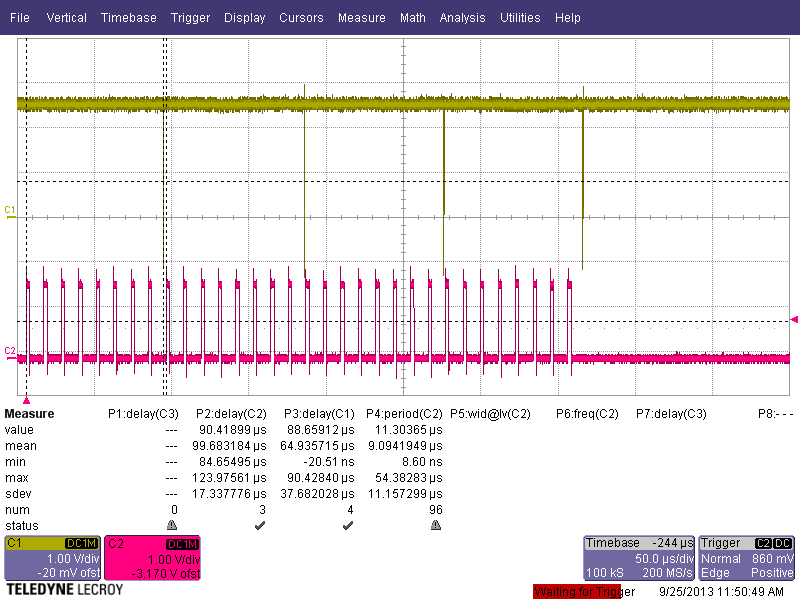Open the Trigger descriptor box
This screenshot has height=600, width=800.
tap(747, 558)
